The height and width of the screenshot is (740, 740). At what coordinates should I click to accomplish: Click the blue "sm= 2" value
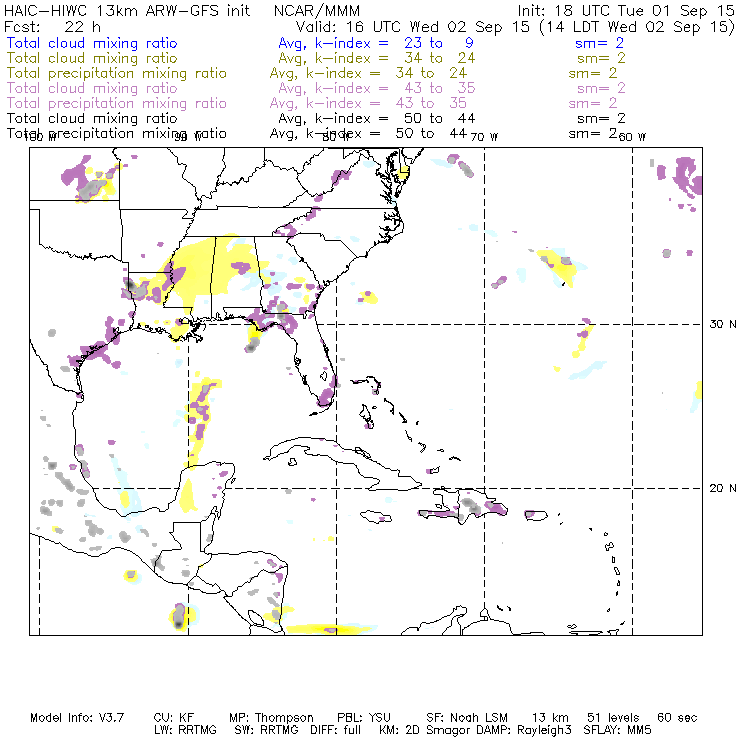(599, 43)
